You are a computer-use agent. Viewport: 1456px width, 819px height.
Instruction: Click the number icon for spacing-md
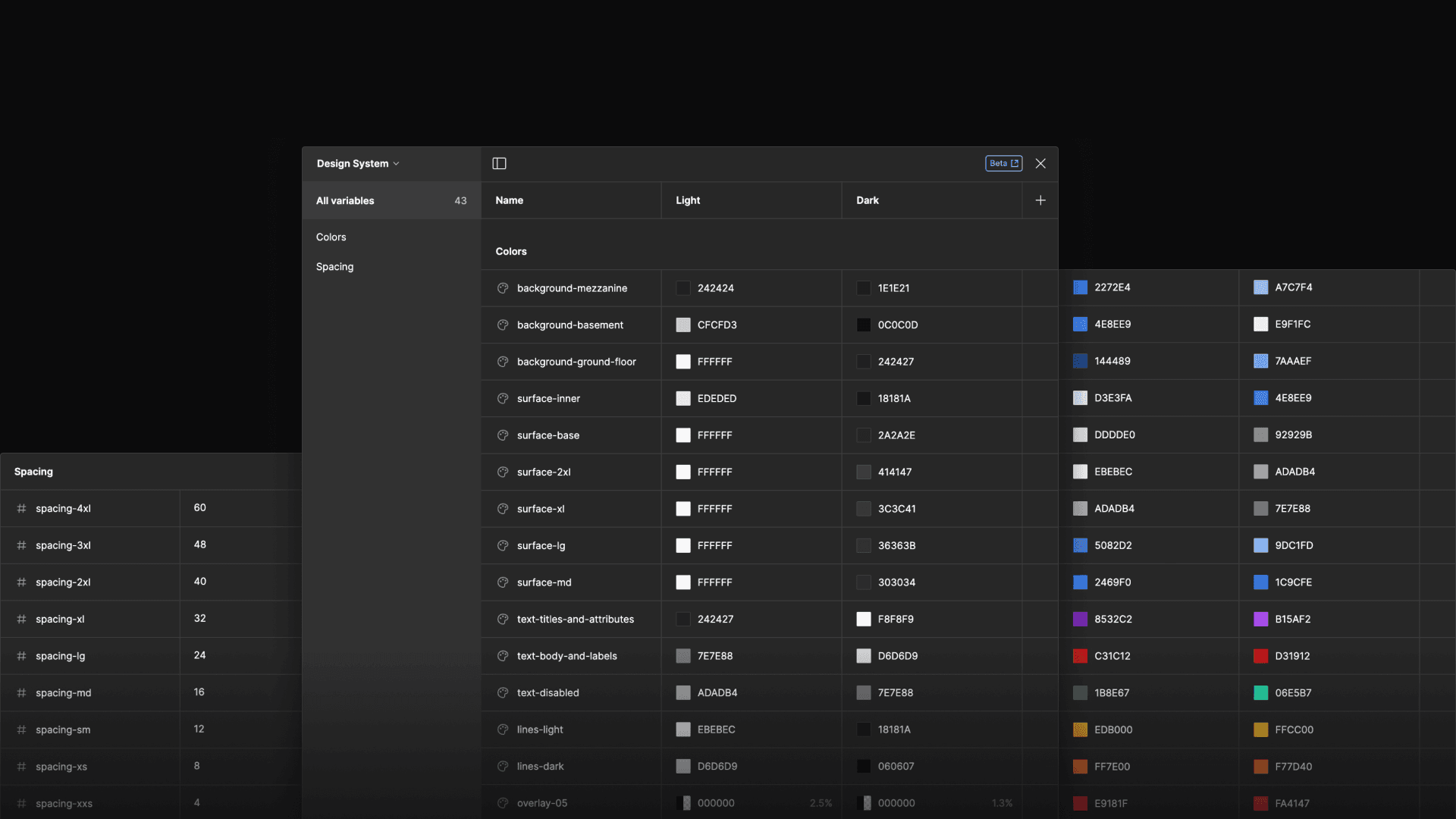21,692
